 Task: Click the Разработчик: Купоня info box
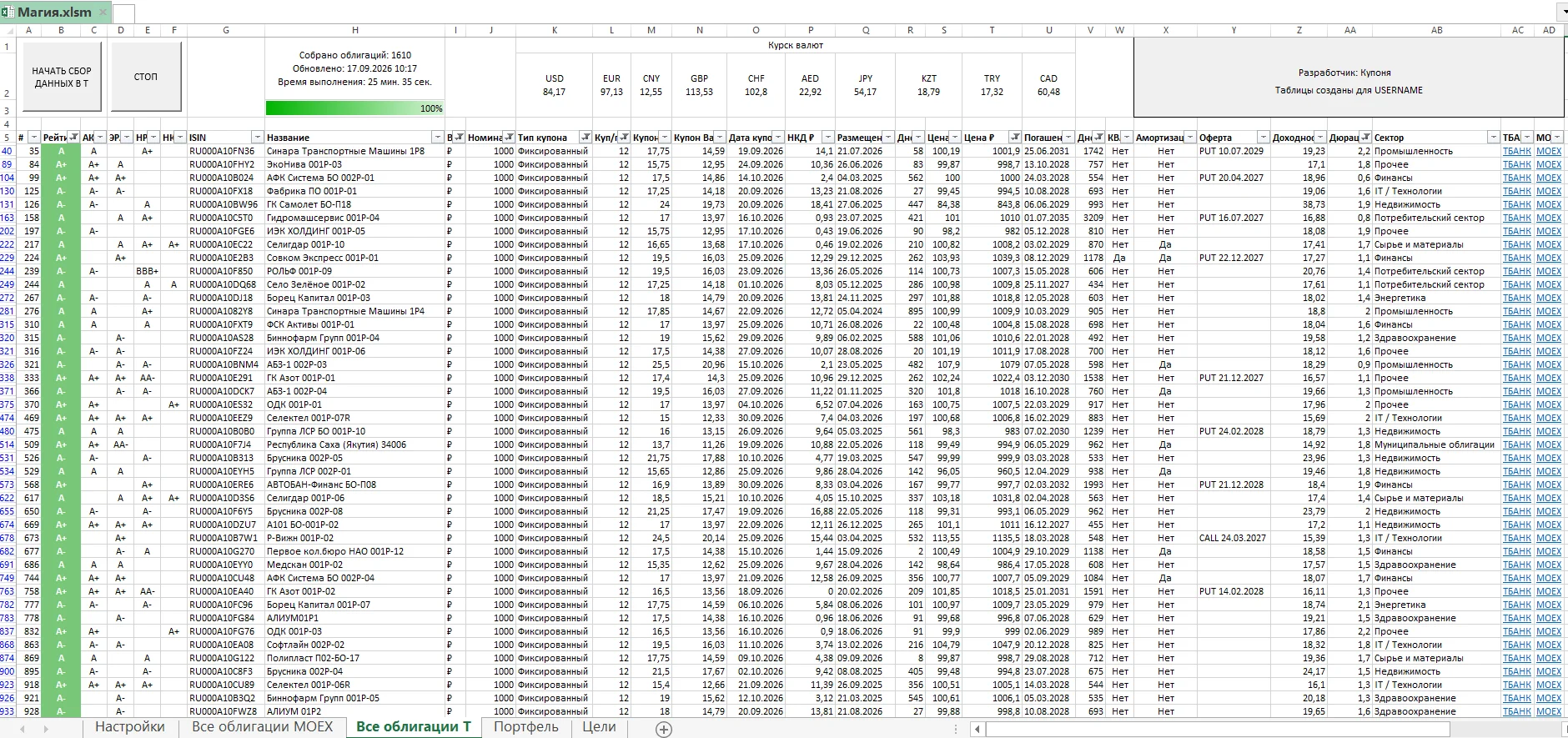(1348, 78)
